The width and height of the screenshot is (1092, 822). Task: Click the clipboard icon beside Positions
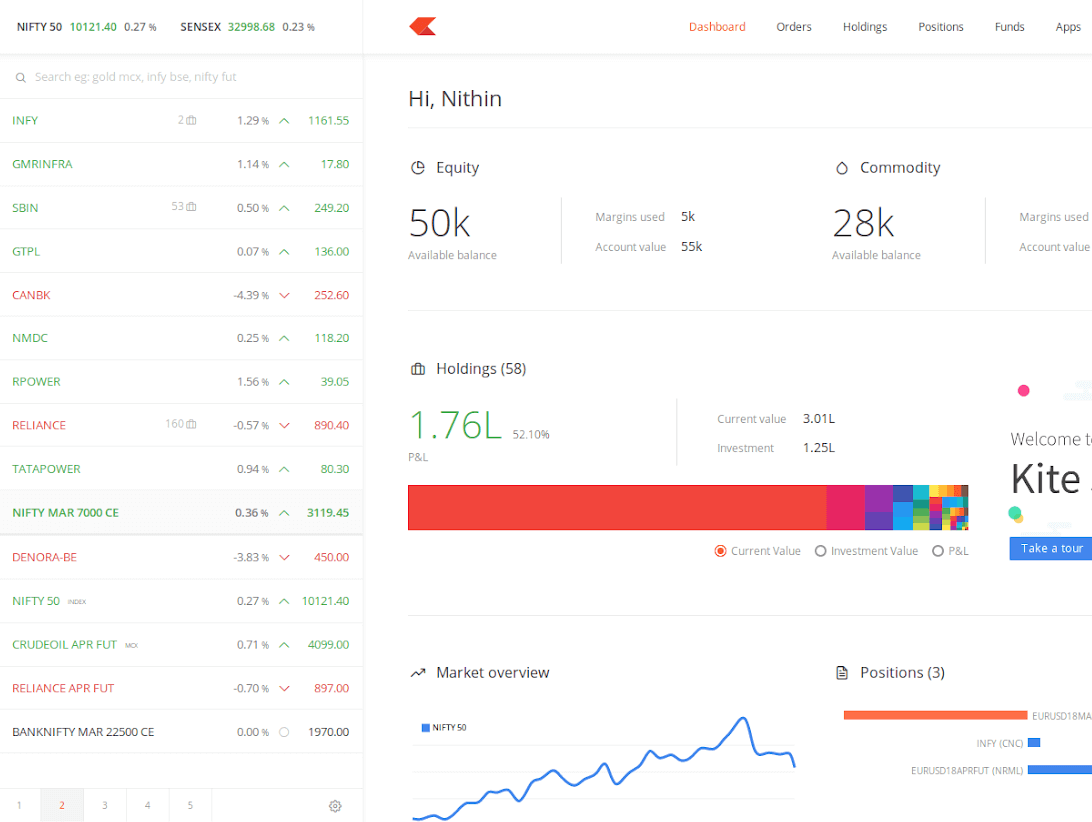tap(841, 672)
